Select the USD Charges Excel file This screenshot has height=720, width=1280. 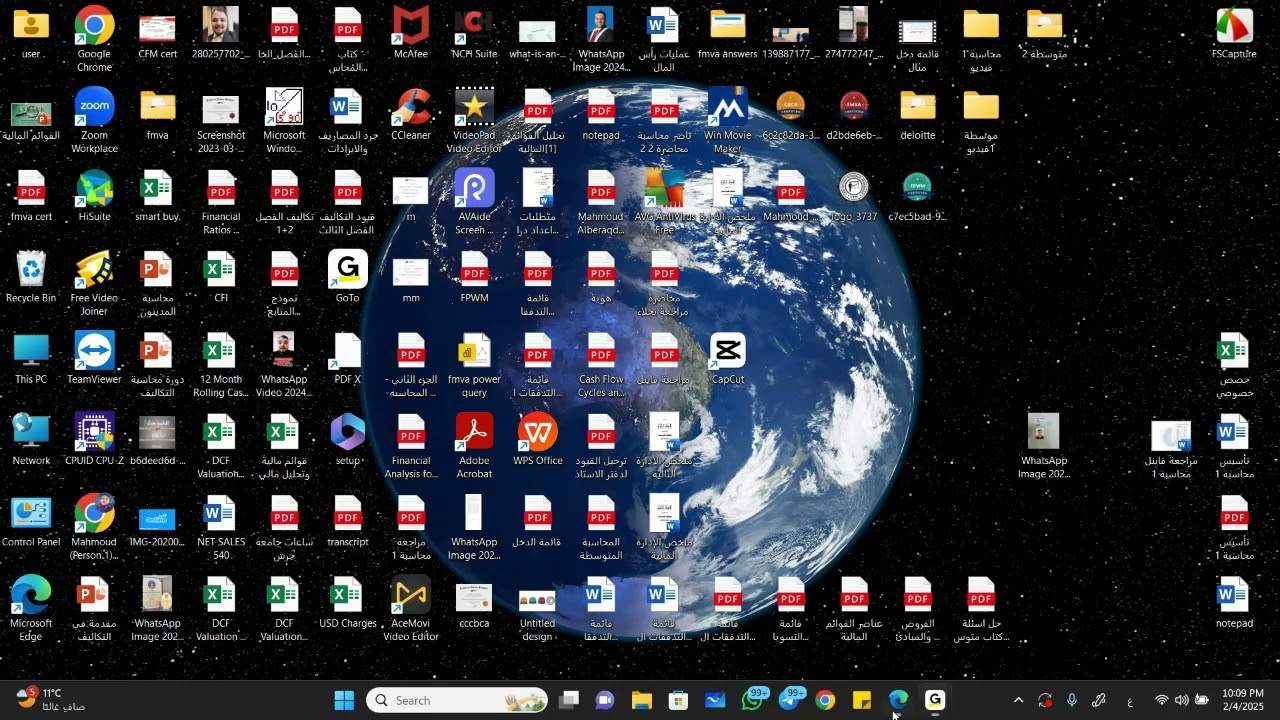[x=347, y=601]
